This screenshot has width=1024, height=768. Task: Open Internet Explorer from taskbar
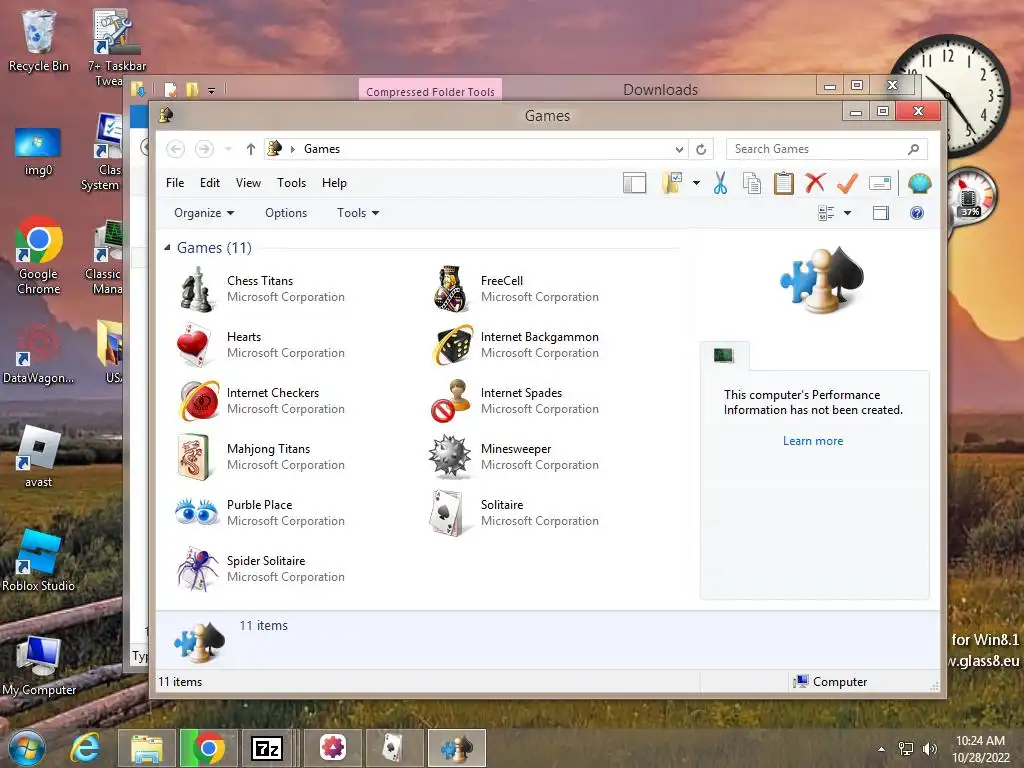(86, 748)
